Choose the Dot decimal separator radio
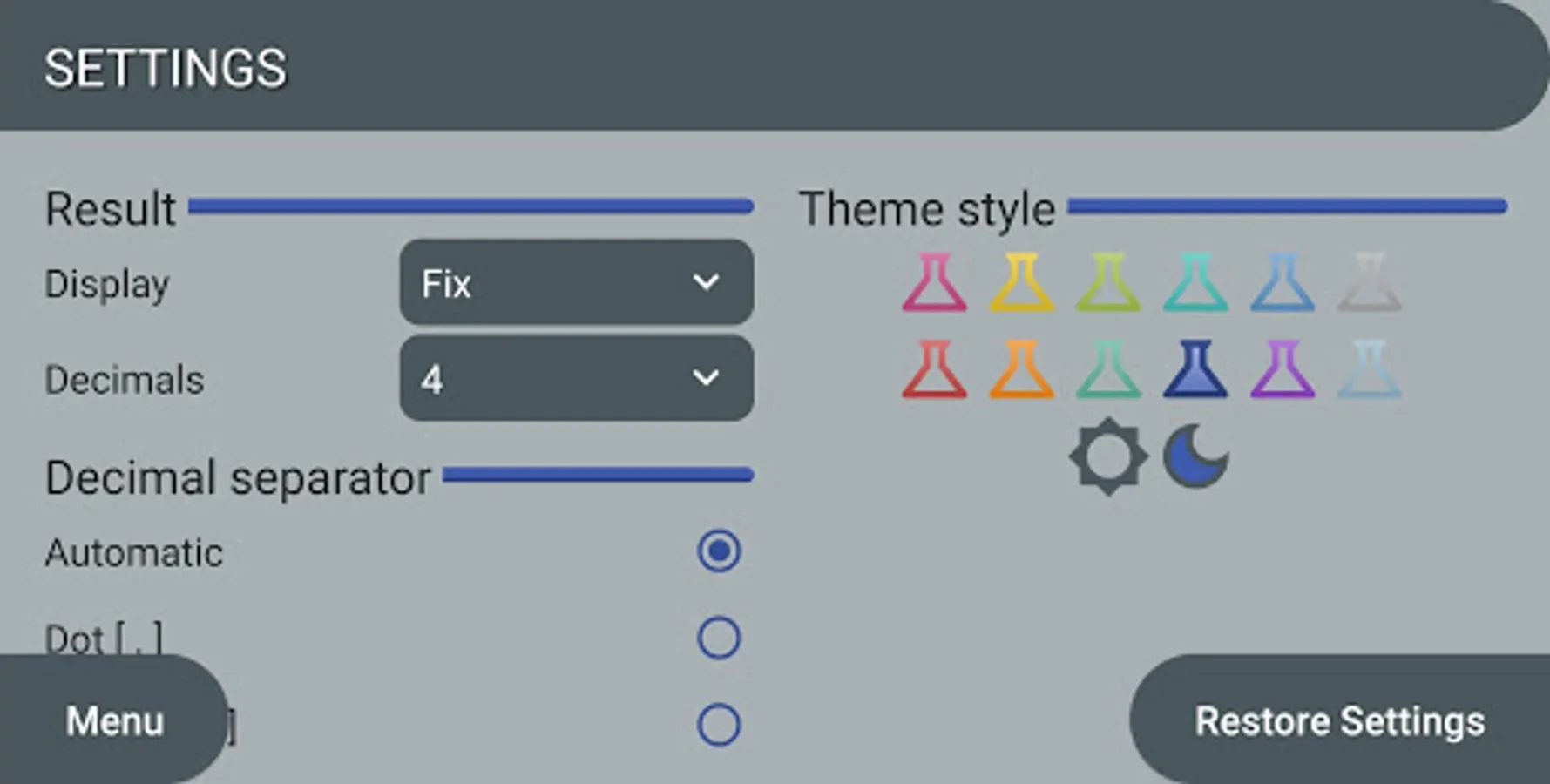Viewport: 1550px width, 784px height. 719,639
